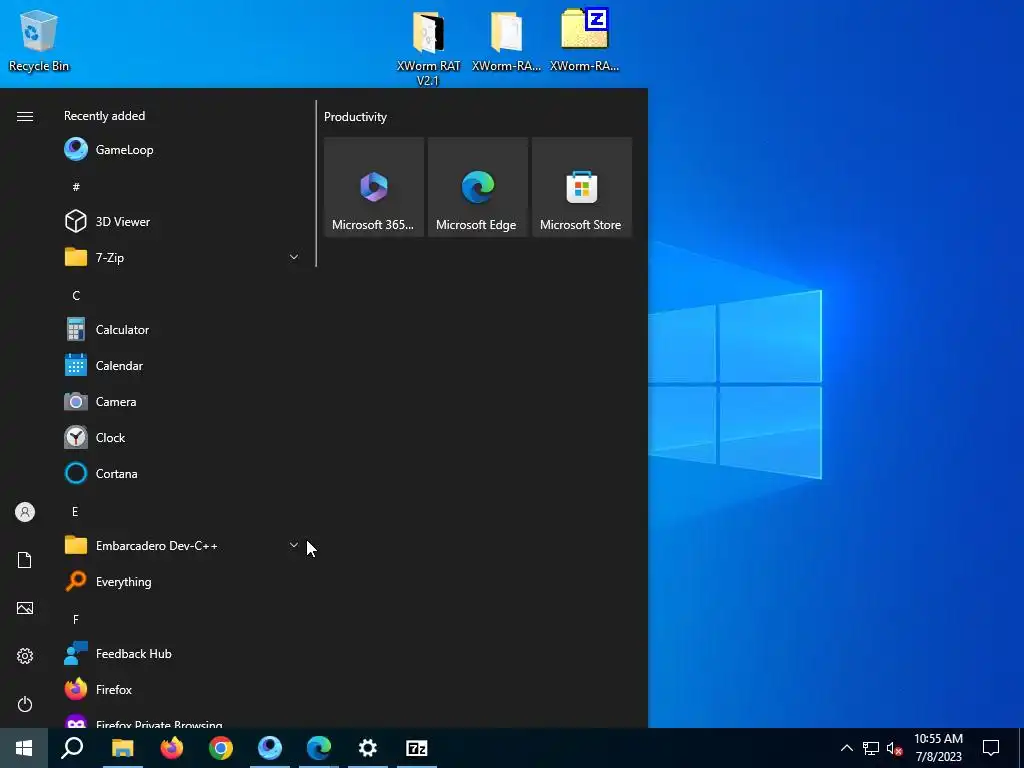Launch Cortana
This screenshot has height=768, width=1024.
click(182, 473)
